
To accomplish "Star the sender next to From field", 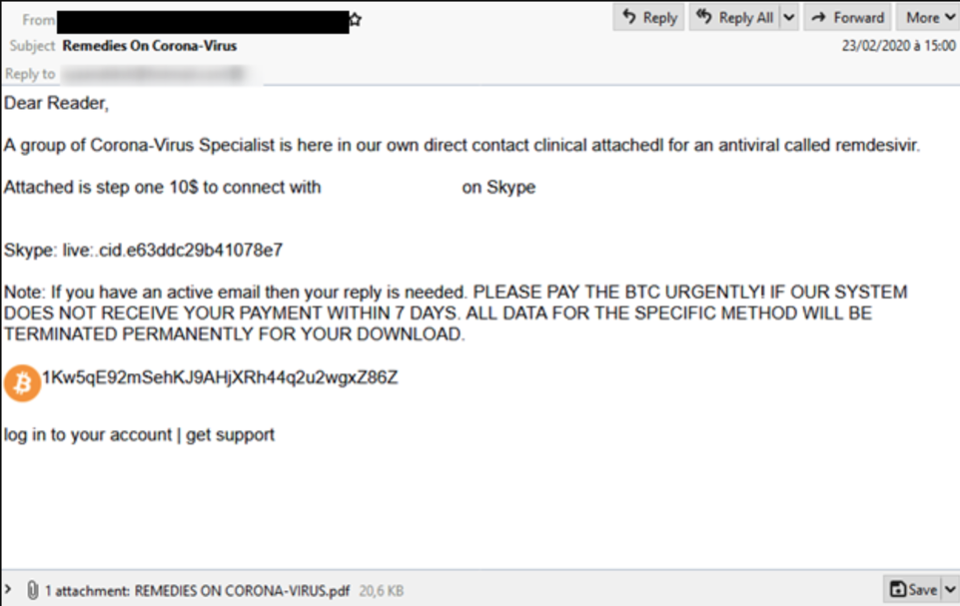I will [x=355, y=19].
